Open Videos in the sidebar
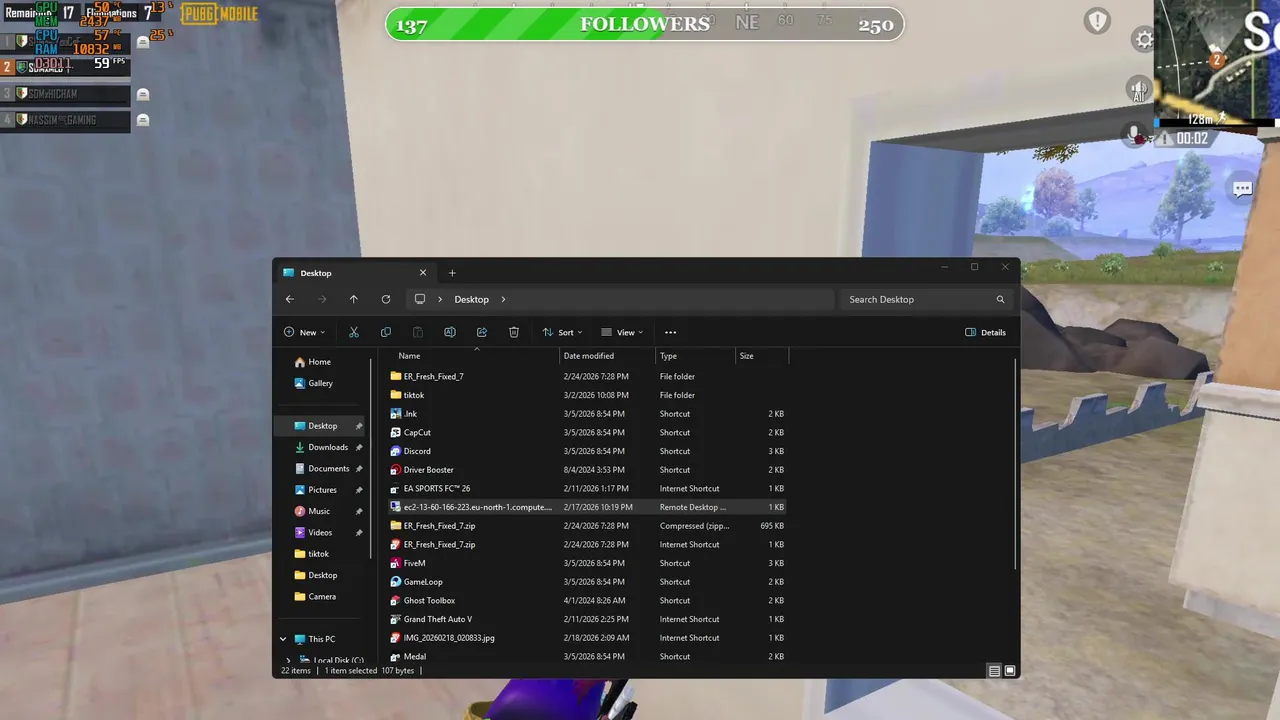 click(x=322, y=532)
